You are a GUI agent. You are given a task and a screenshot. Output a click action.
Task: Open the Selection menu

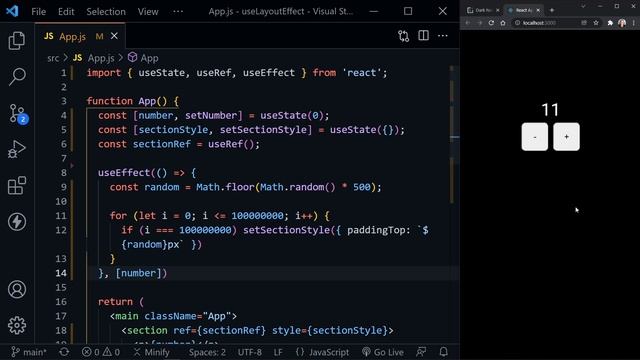point(106,11)
